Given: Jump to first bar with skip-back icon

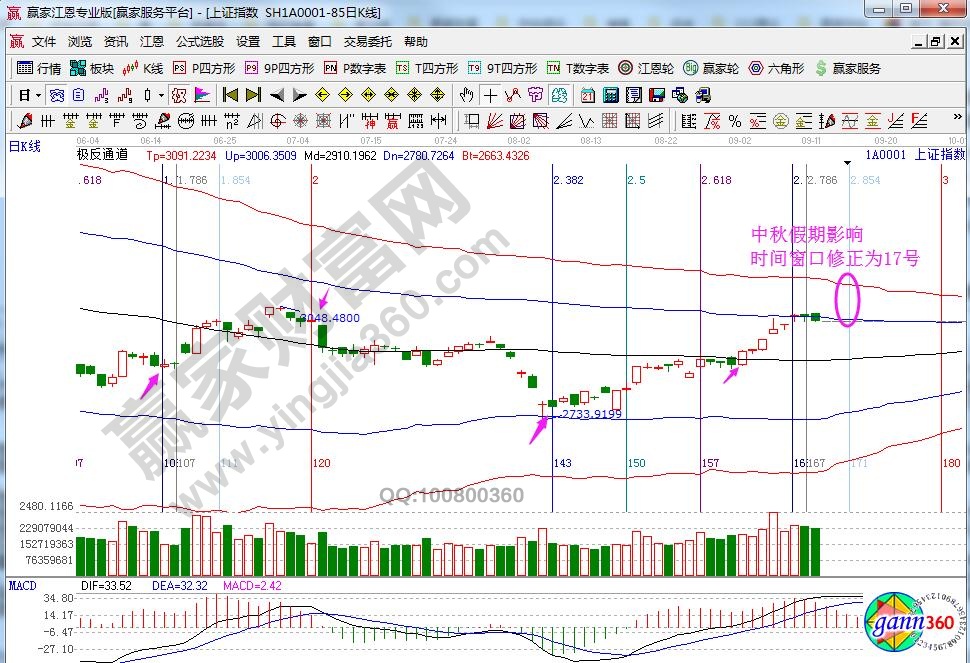Looking at the screenshot, I should [x=230, y=95].
